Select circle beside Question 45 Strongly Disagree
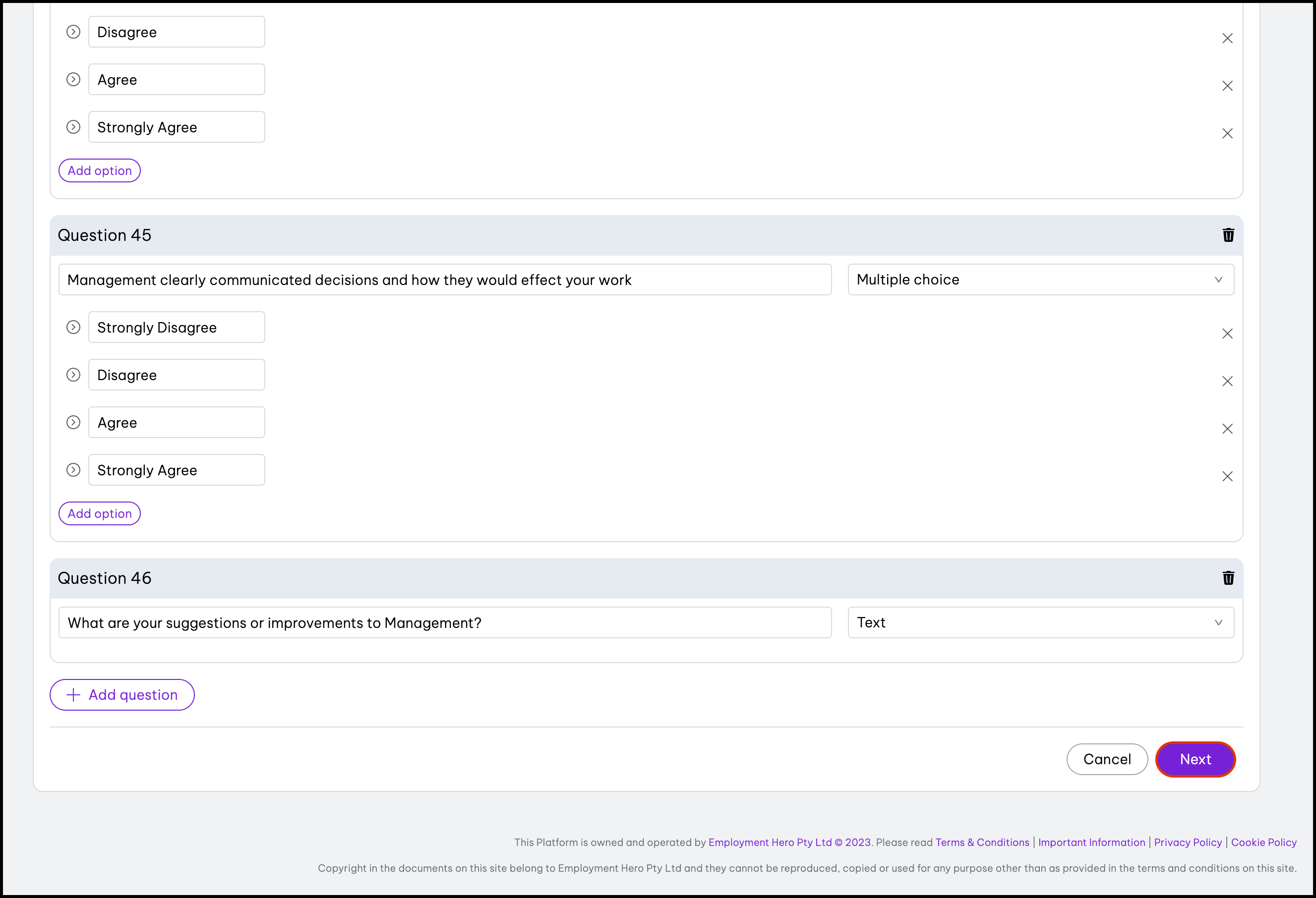Viewport: 1316px width, 898px height. [x=73, y=327]
